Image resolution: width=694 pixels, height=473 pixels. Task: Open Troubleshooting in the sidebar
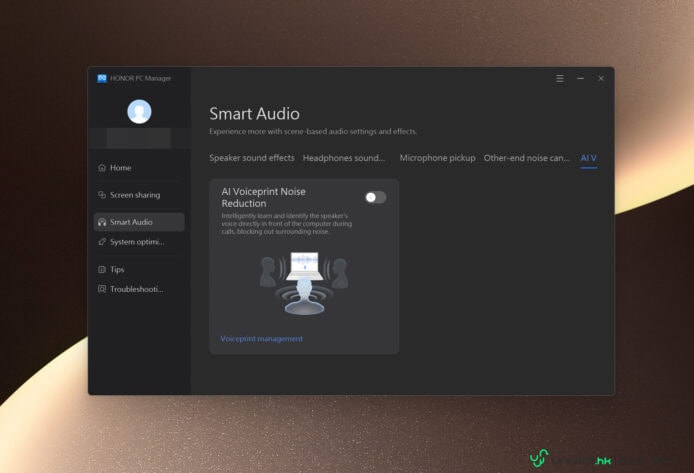139,289
